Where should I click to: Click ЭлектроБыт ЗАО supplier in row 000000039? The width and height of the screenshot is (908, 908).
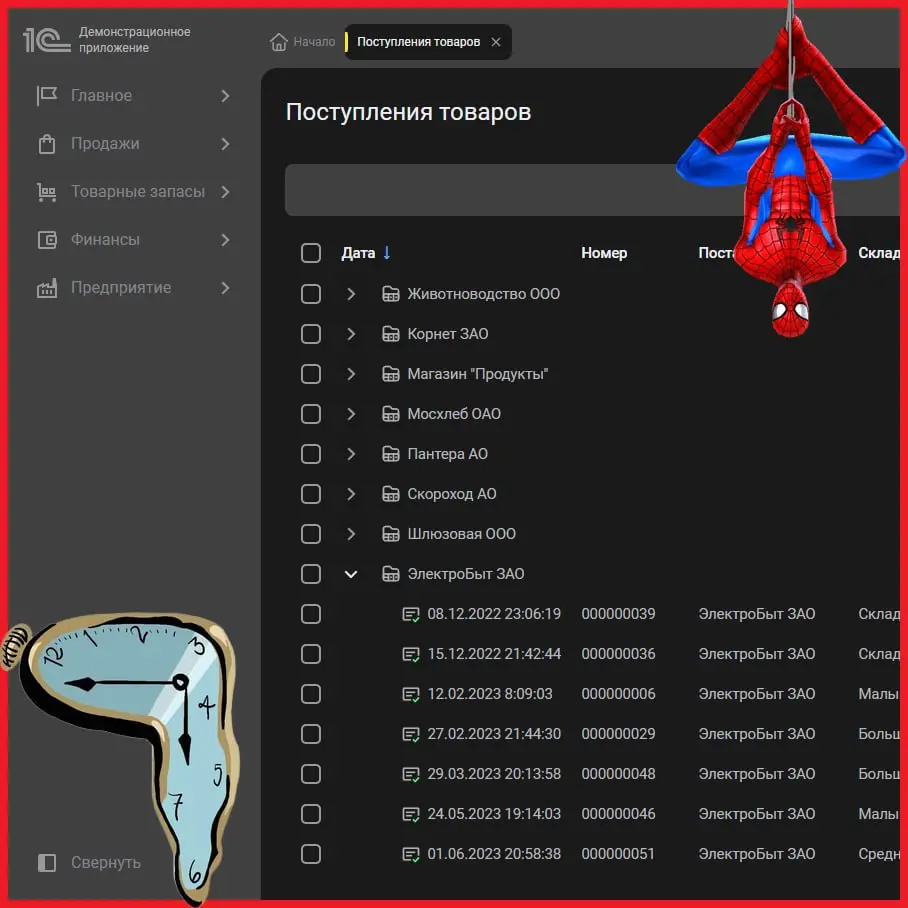tap(757, 614)
